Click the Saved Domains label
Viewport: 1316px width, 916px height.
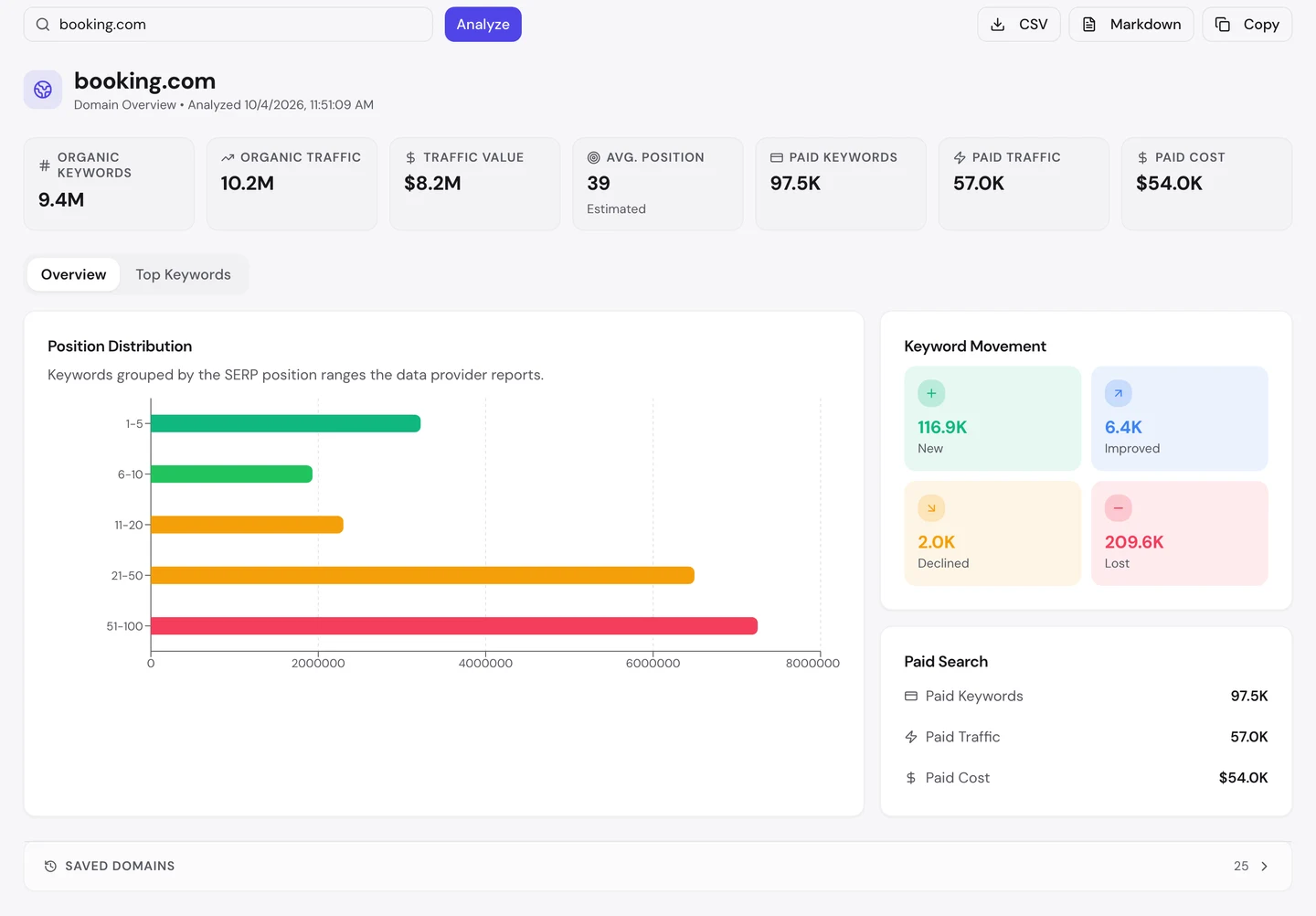(120, 866)
